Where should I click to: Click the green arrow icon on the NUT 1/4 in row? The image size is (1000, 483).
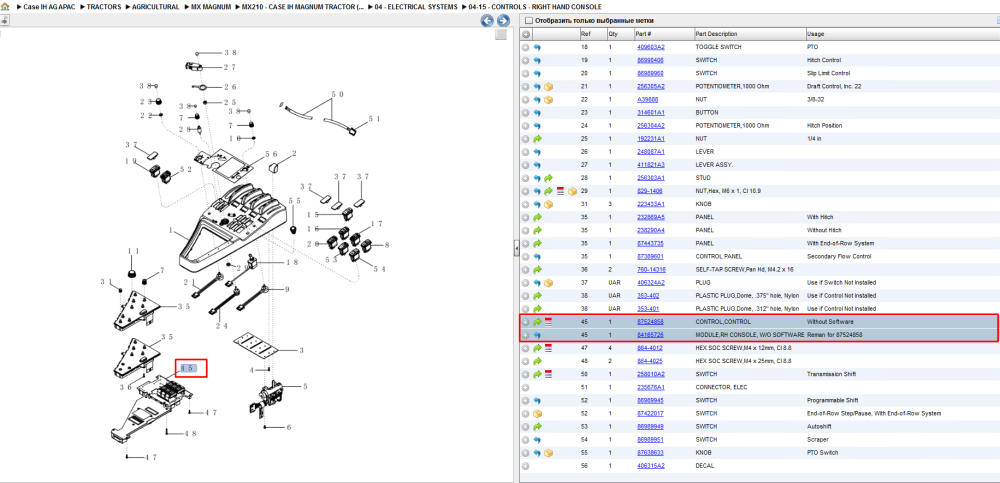[537, 138]
